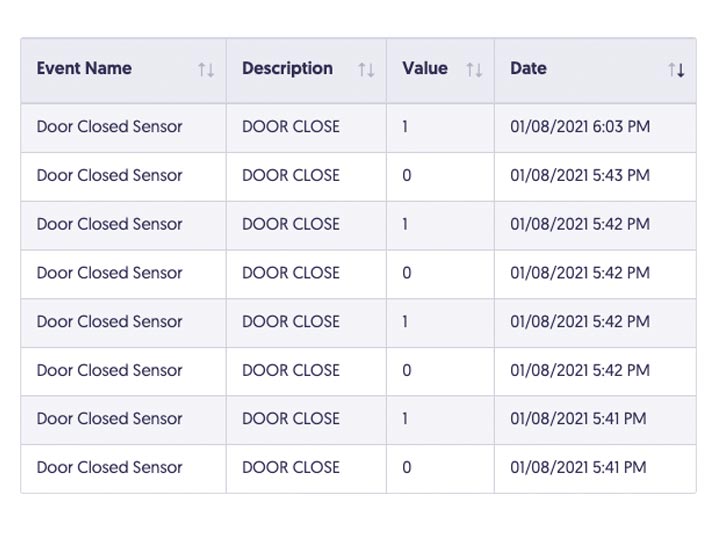Select the Description column header text
Viewport: 715px width, 535px height.
point(287,68)
